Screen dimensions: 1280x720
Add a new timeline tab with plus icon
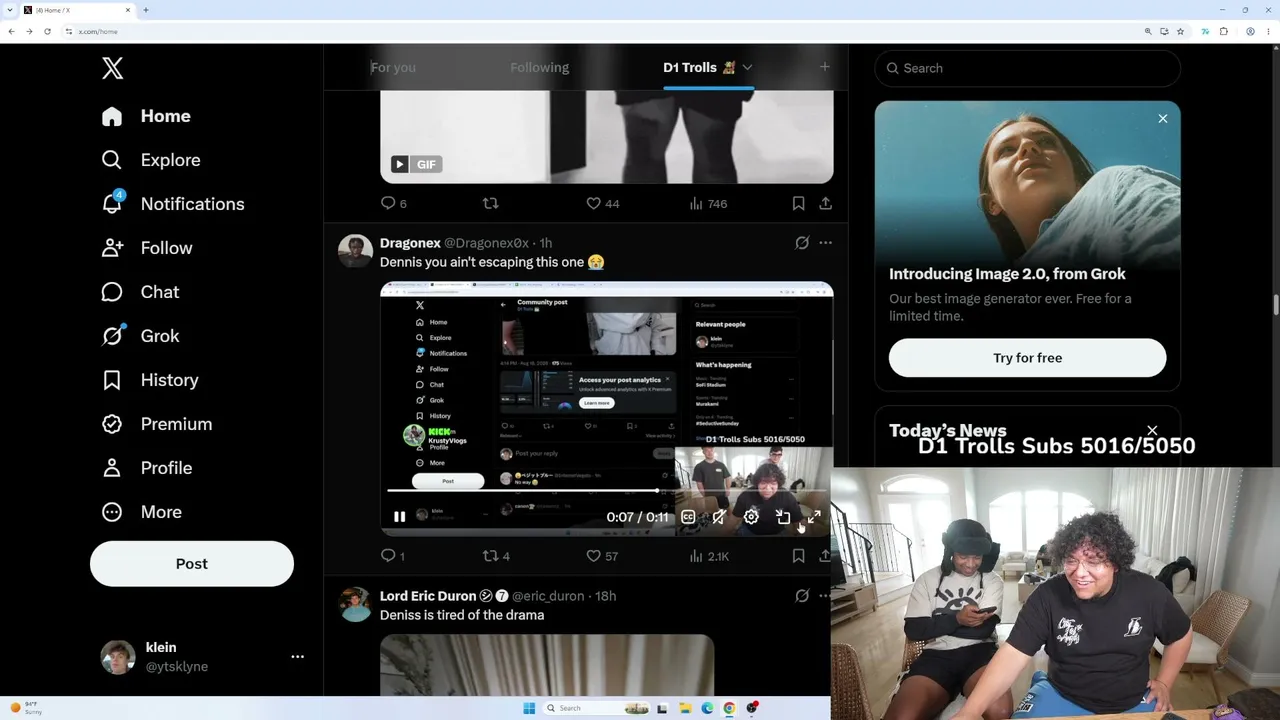coord(824,67)
